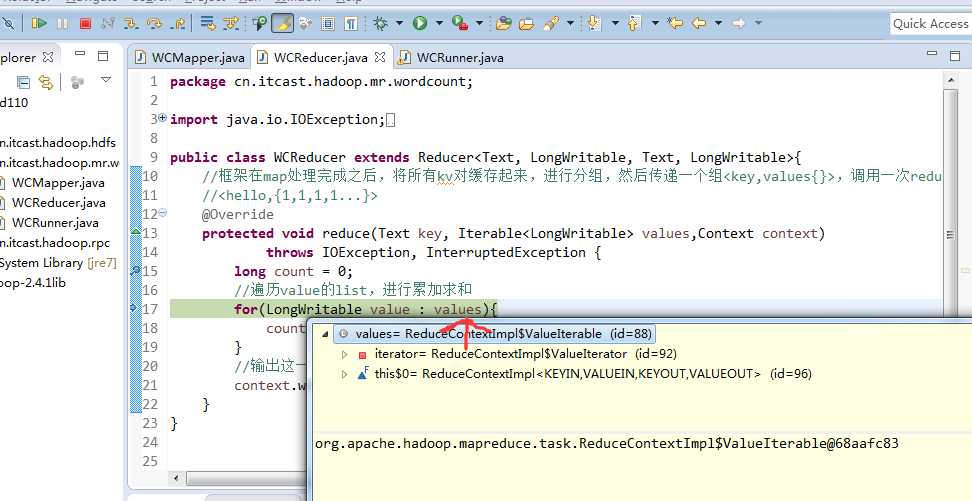This screenshot has height=501, width=972.
Task: Maximize the editor area
Action: tap(955, 56)
